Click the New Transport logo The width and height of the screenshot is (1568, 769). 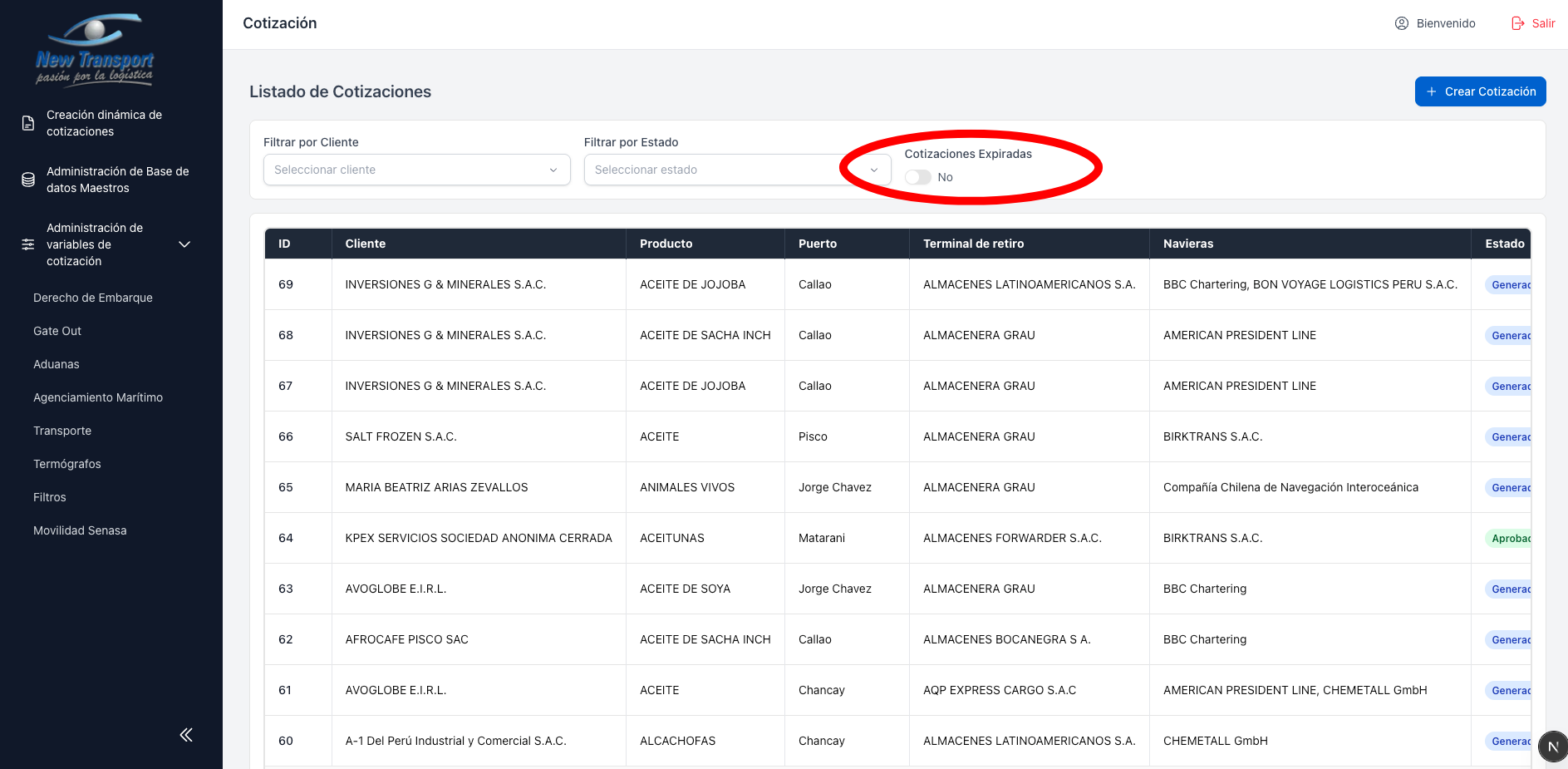(95, 50)
